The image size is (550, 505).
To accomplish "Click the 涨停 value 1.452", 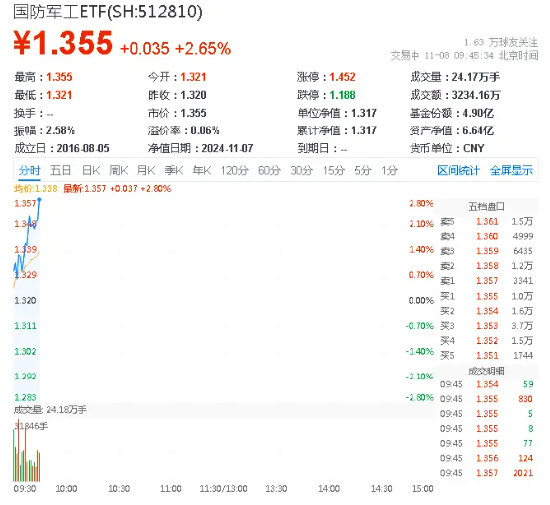I will click(342, 77).
